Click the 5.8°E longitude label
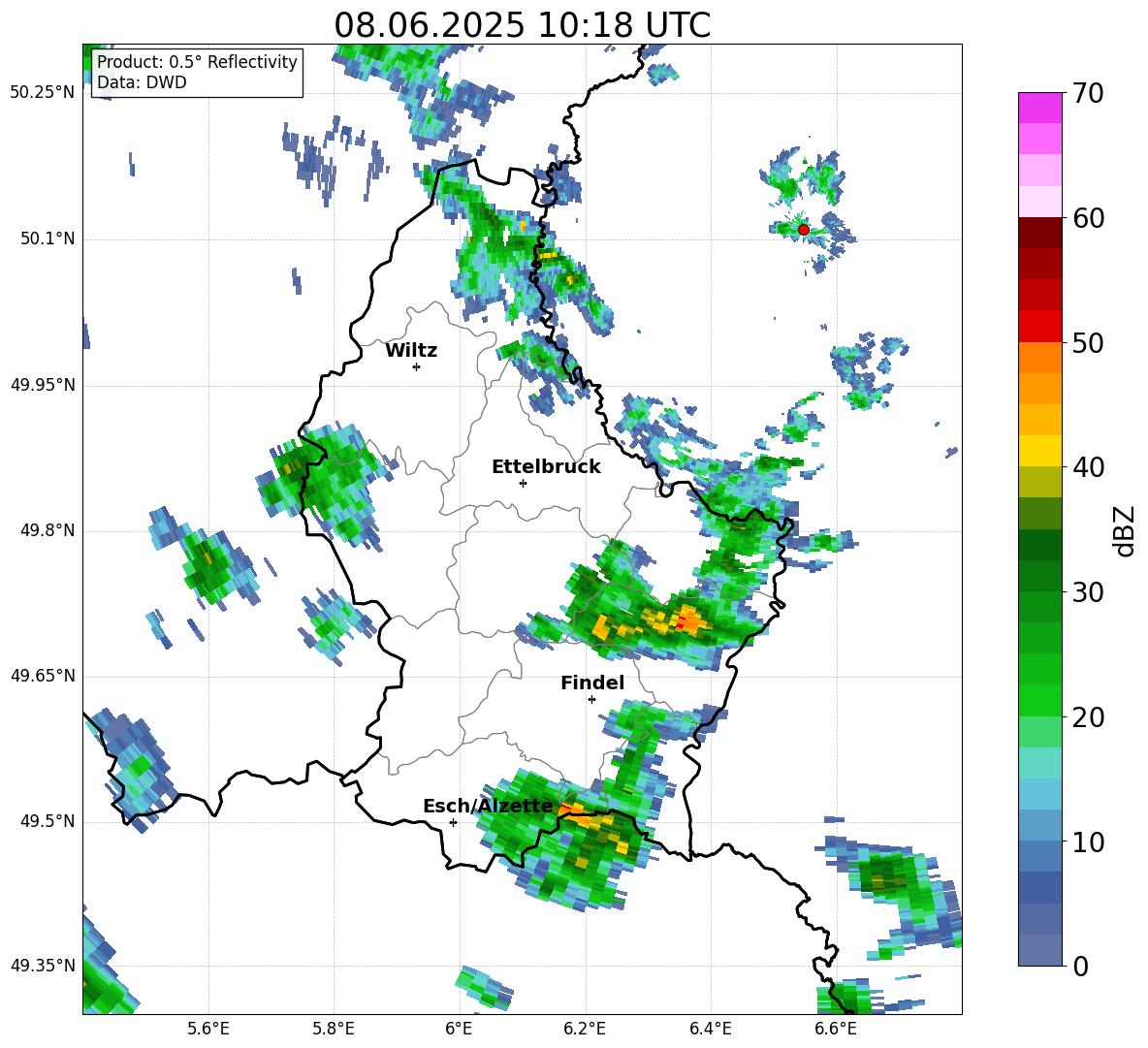 (x=334, y=1029)
